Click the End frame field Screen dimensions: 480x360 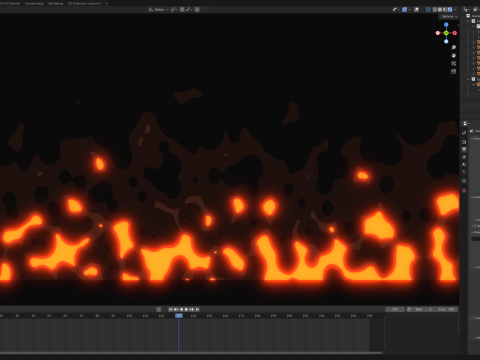(x=447, y=309)
